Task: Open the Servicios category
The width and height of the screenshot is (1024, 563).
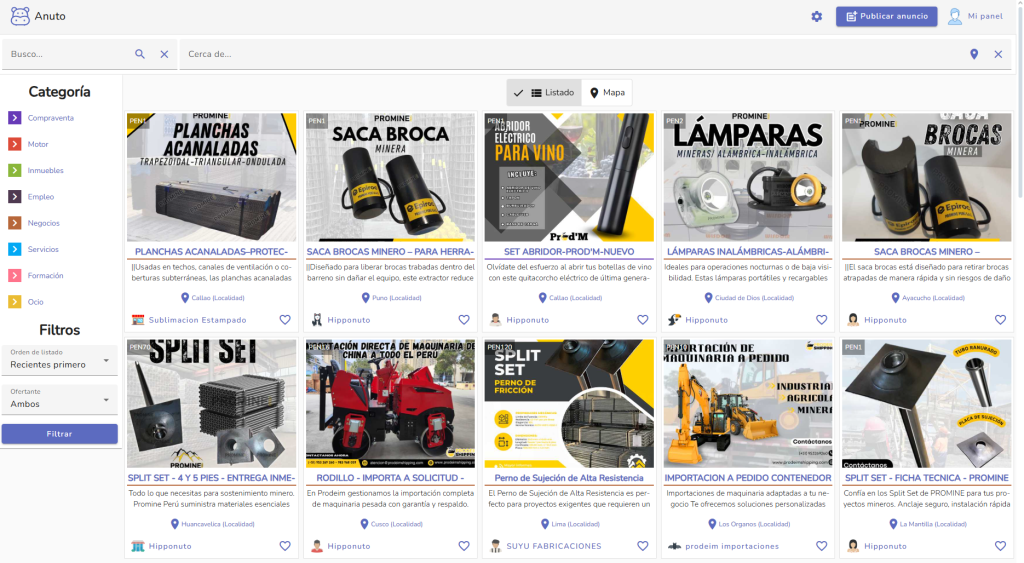Action: pyautogui.click(x=43, y=249)
